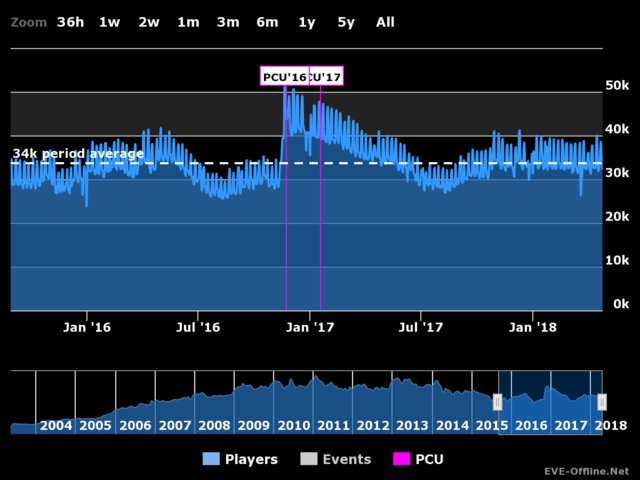This screenshot has height=480, width=640.
Task: Select the 1w zoom range
Action: point(110,22)
